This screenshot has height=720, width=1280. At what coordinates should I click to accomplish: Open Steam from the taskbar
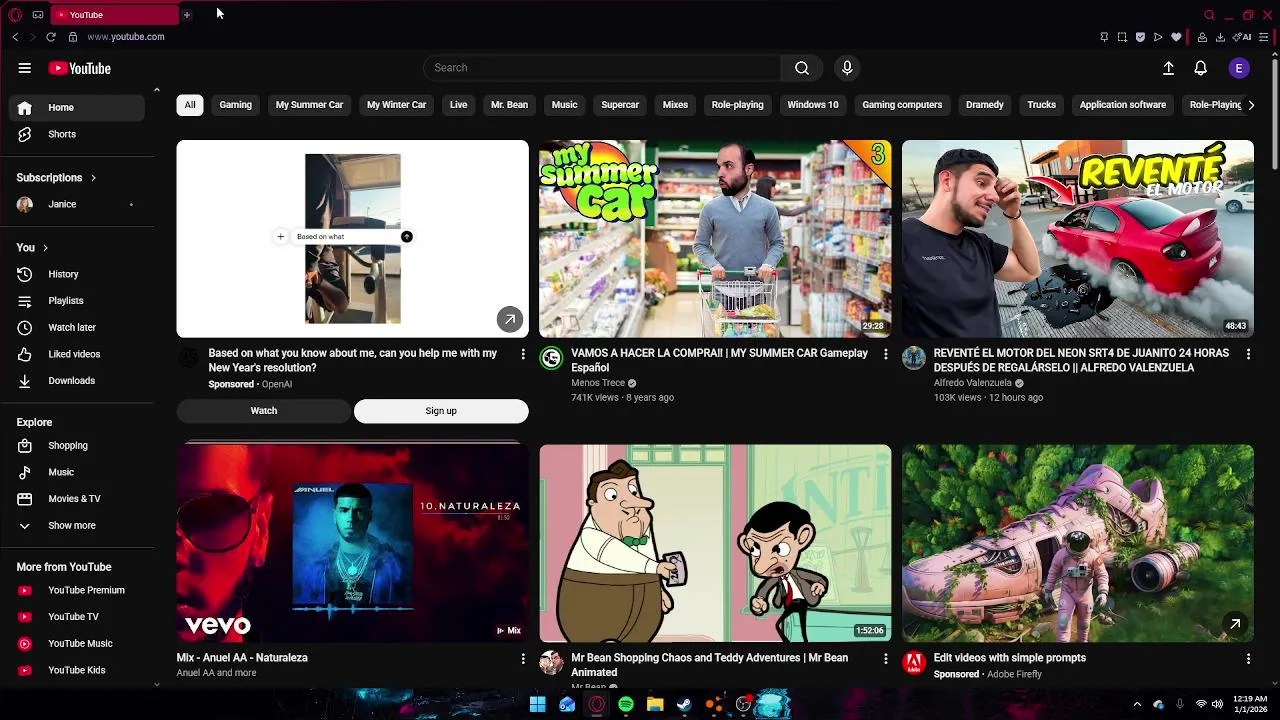[x=684, y=705]
